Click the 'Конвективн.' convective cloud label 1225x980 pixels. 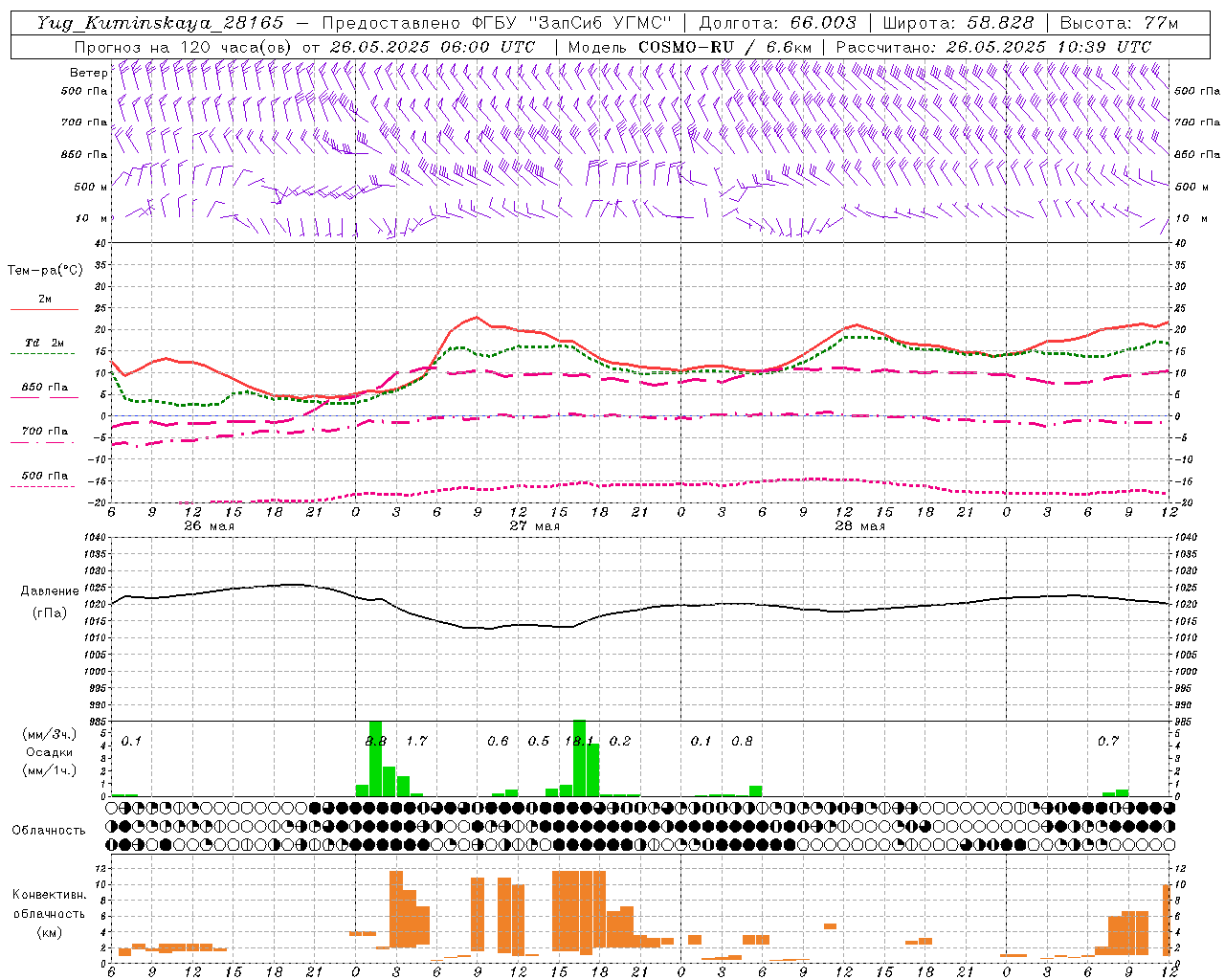50,895
